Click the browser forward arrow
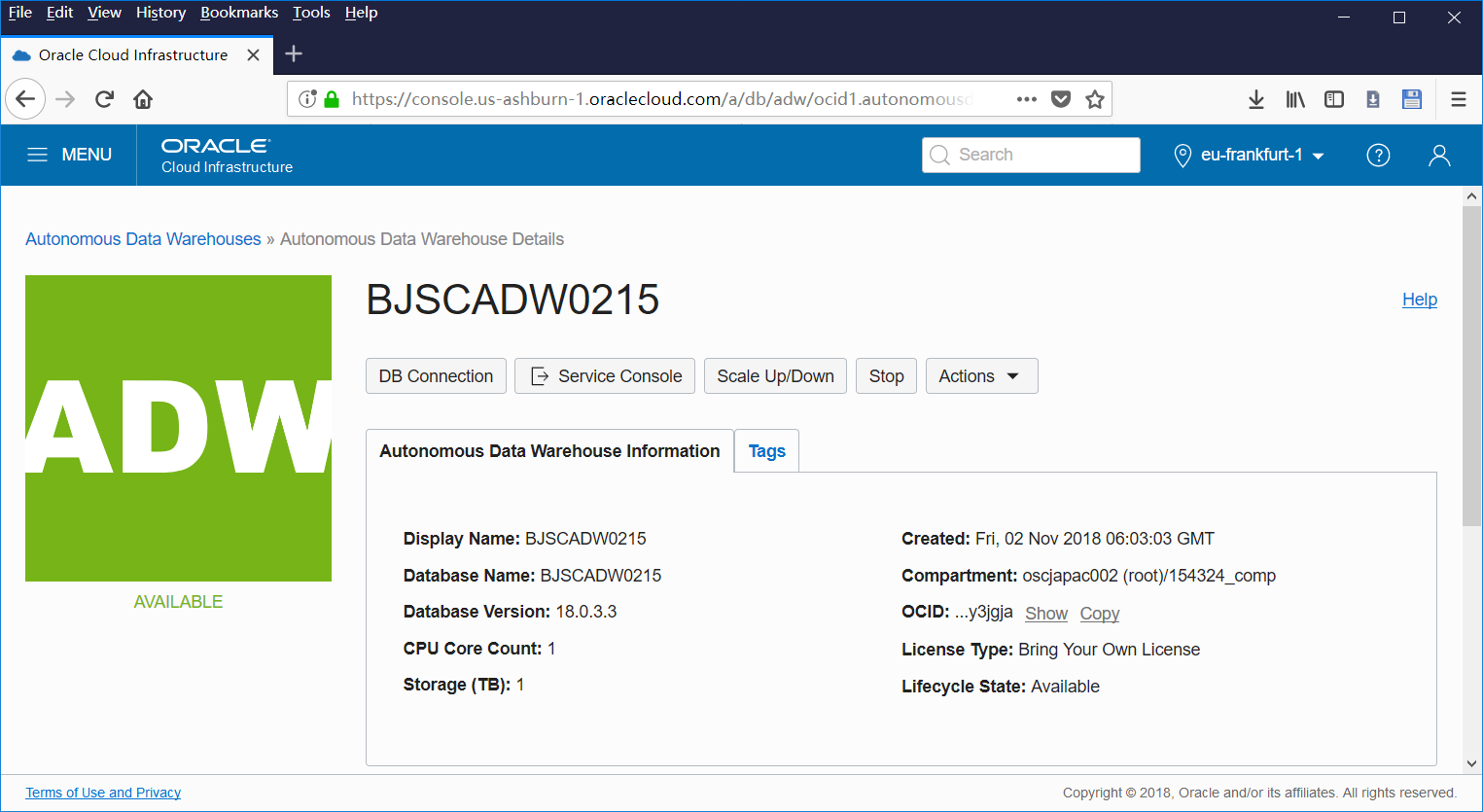Viewport: 1483px width, 812px height. 65,99
